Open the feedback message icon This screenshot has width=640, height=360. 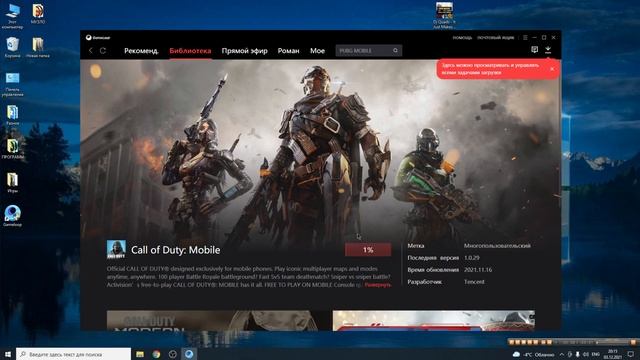(534, 49)
